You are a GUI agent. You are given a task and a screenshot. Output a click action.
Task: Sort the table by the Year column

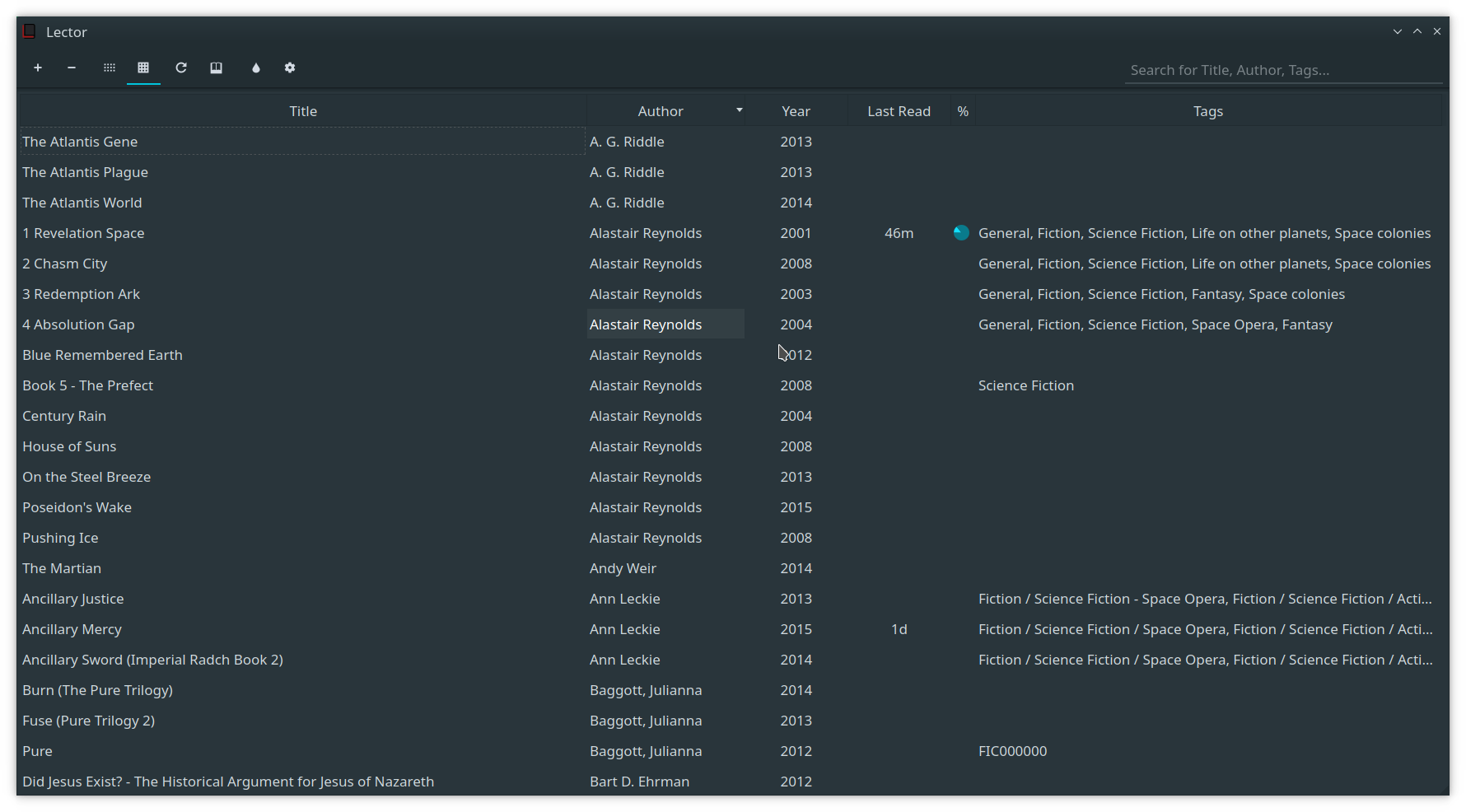[x=796, y=111]
